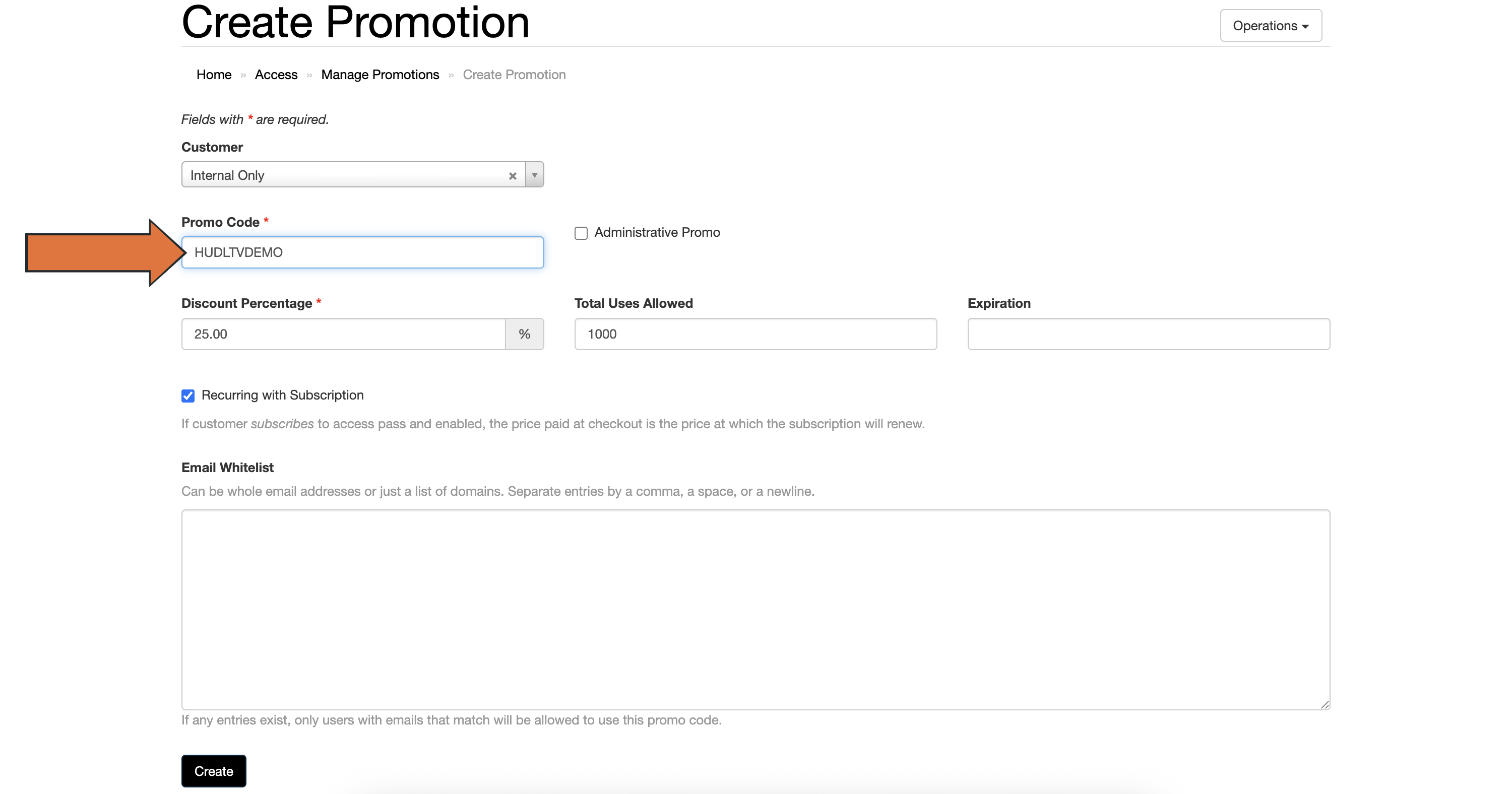1512x794 pixels.
Task: Clear the Internal Only customer selection
Action: (513, 175)
